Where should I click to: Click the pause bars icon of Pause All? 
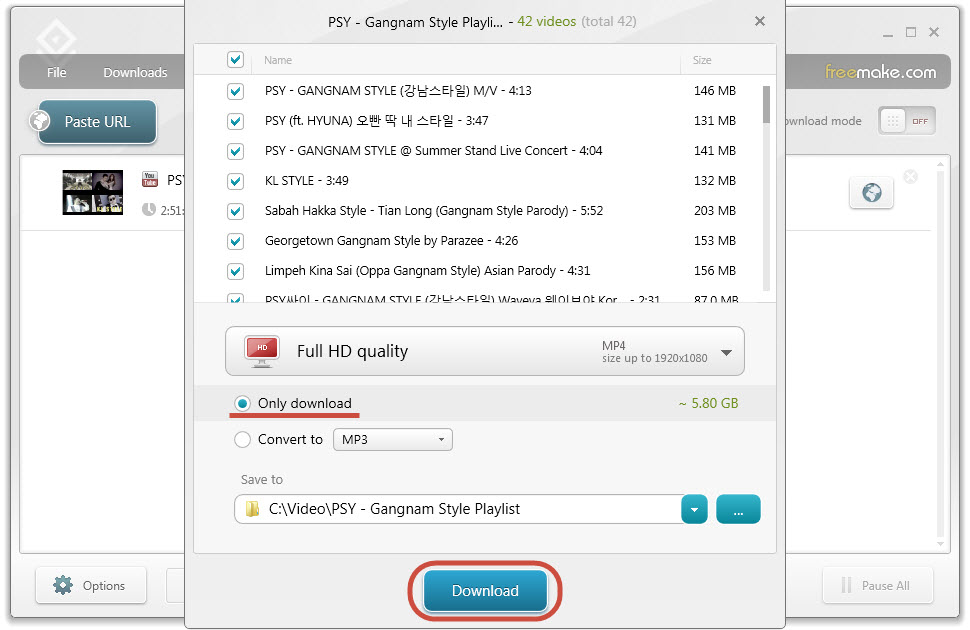click(846, 585)
